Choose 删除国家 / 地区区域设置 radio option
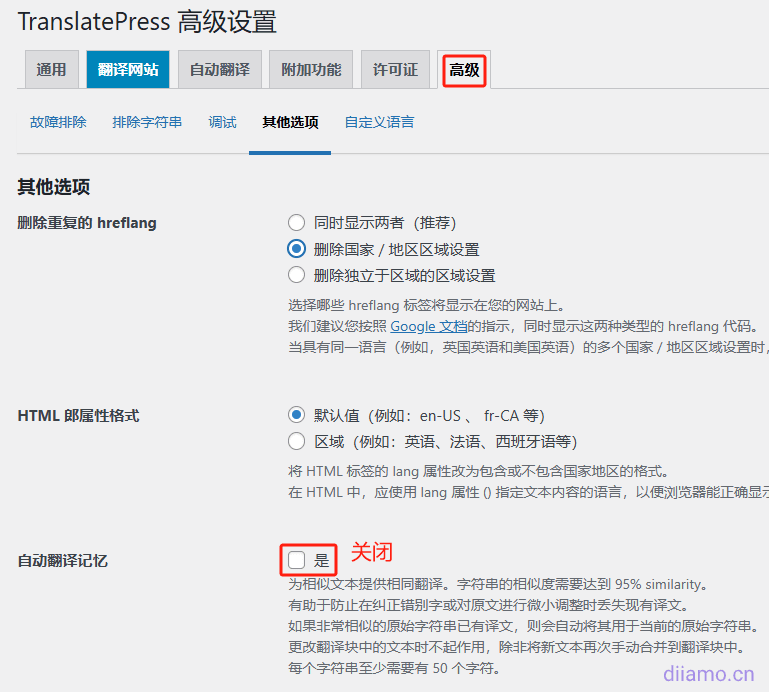The width and height of the screenshot is (769, 692). coord(296,249)
